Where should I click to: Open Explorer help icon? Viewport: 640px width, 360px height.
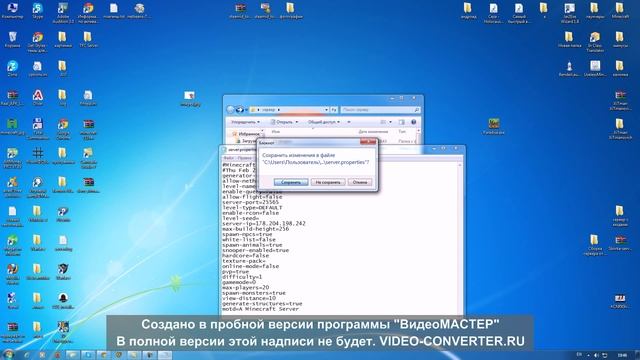(413, 122)
